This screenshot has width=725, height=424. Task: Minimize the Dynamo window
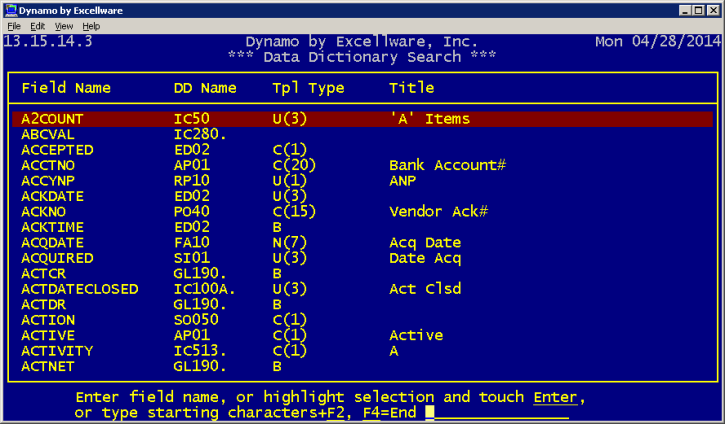[684, 9]
